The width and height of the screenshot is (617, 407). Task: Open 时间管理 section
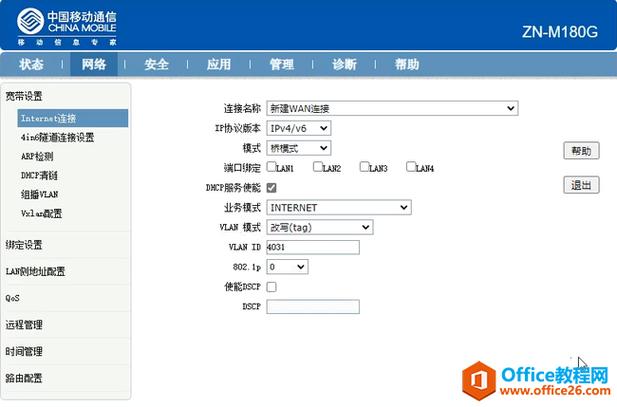coord(24,352)
